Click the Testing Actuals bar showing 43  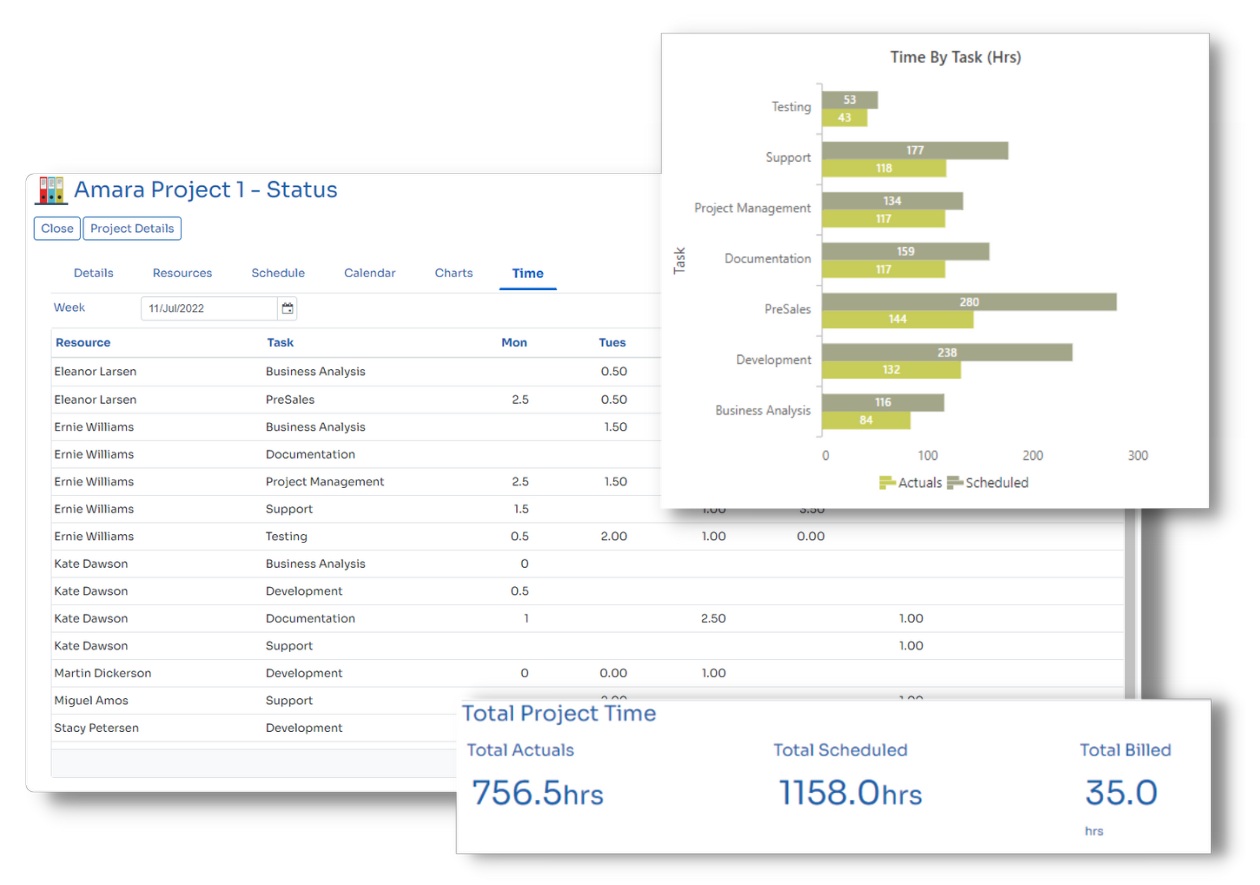[x=844, y=118]
